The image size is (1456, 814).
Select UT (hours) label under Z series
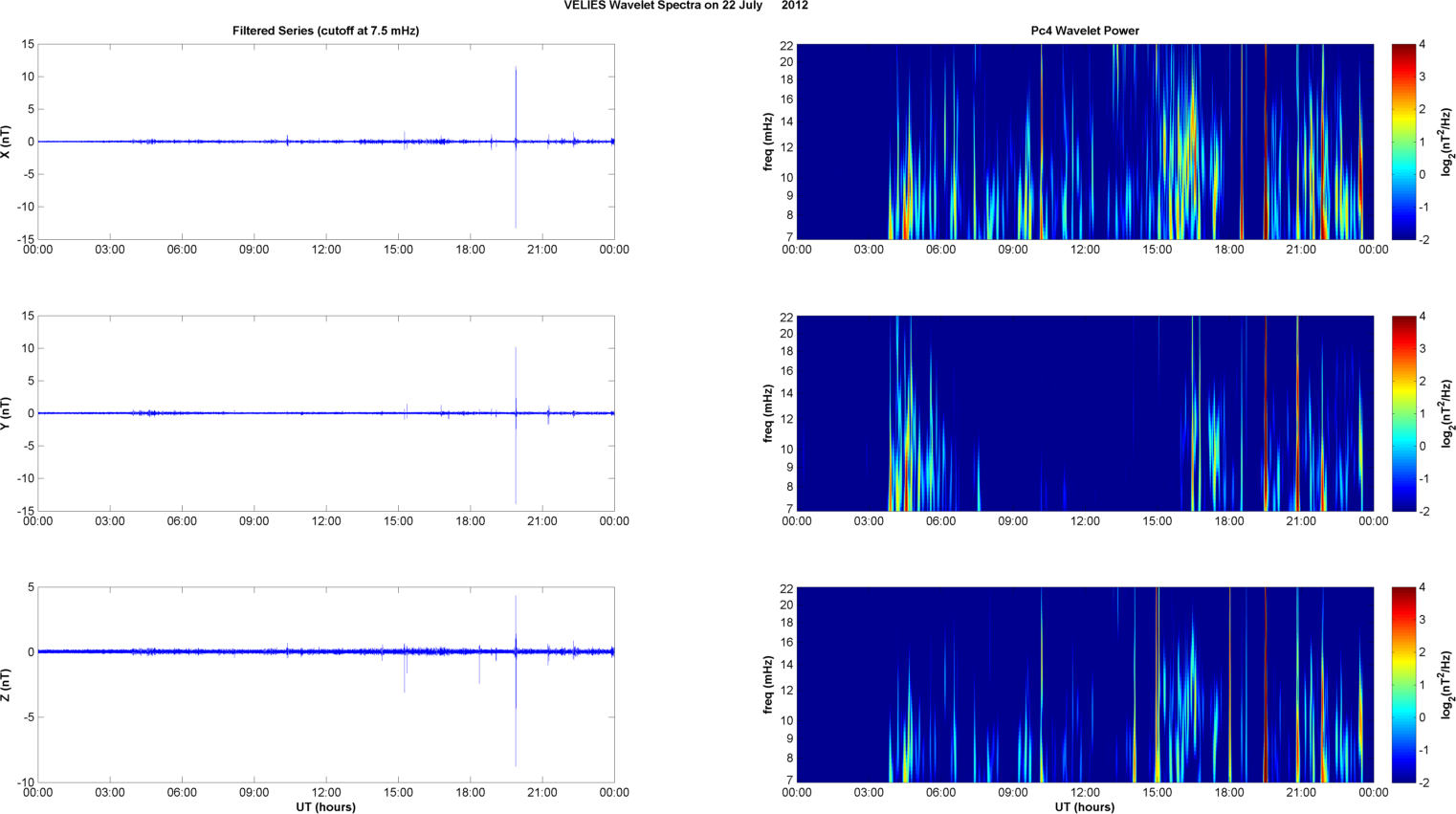(325, 806)
